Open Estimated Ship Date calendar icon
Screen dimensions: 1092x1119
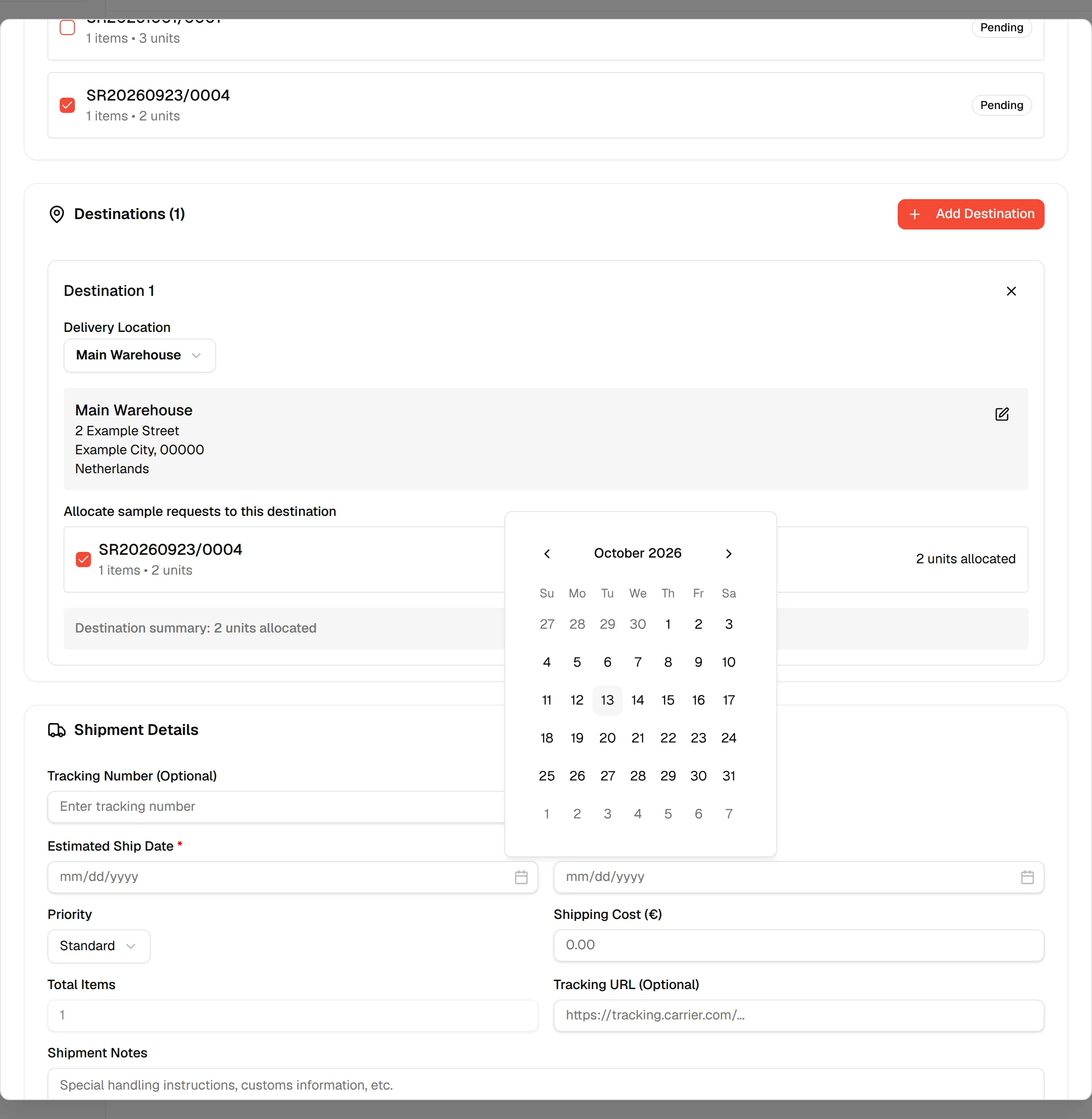coord(521,877)
